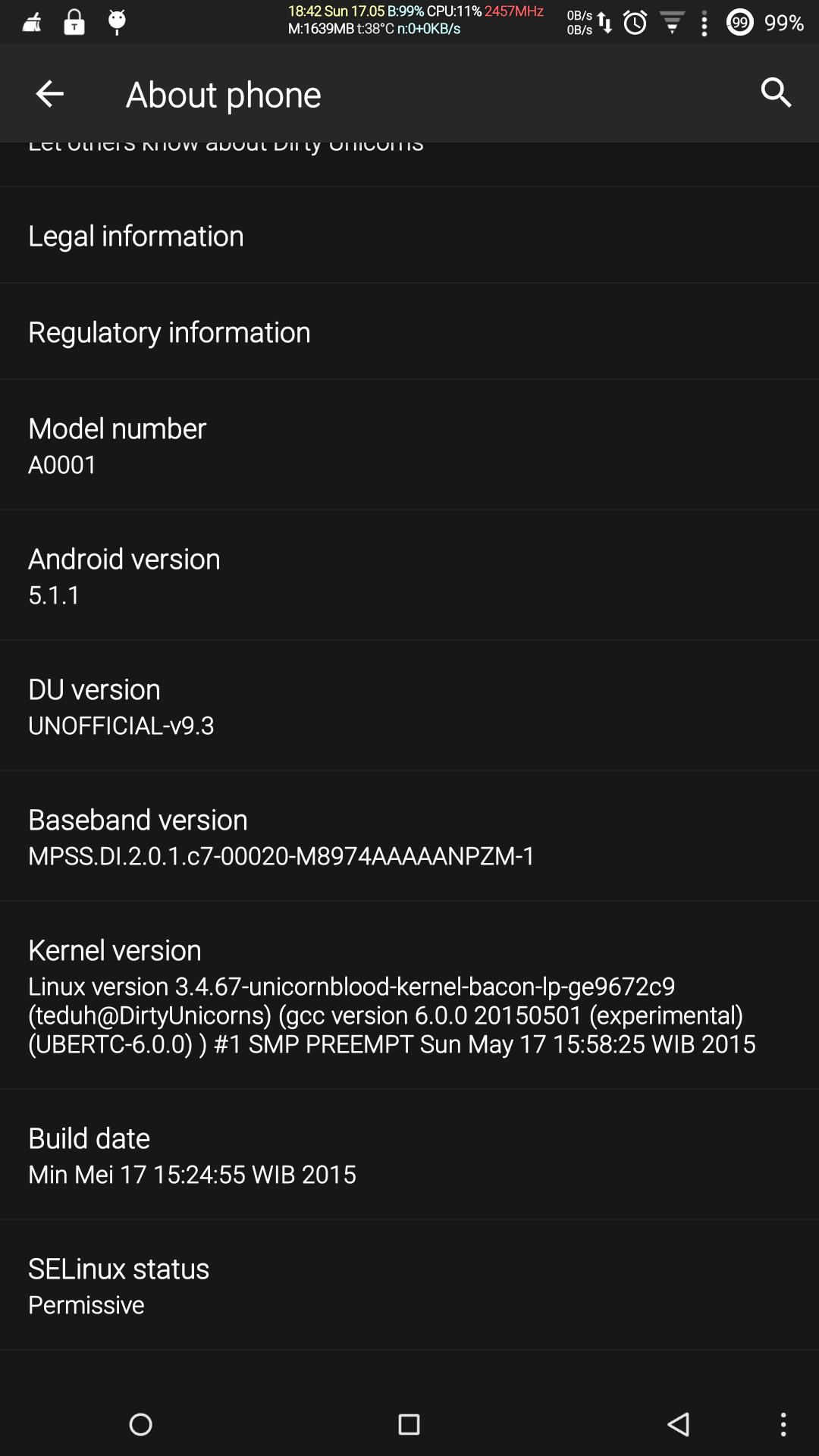The image size is (819, 1456).
Task: Open search with the magnifier icon
Action: pos(776,93)
